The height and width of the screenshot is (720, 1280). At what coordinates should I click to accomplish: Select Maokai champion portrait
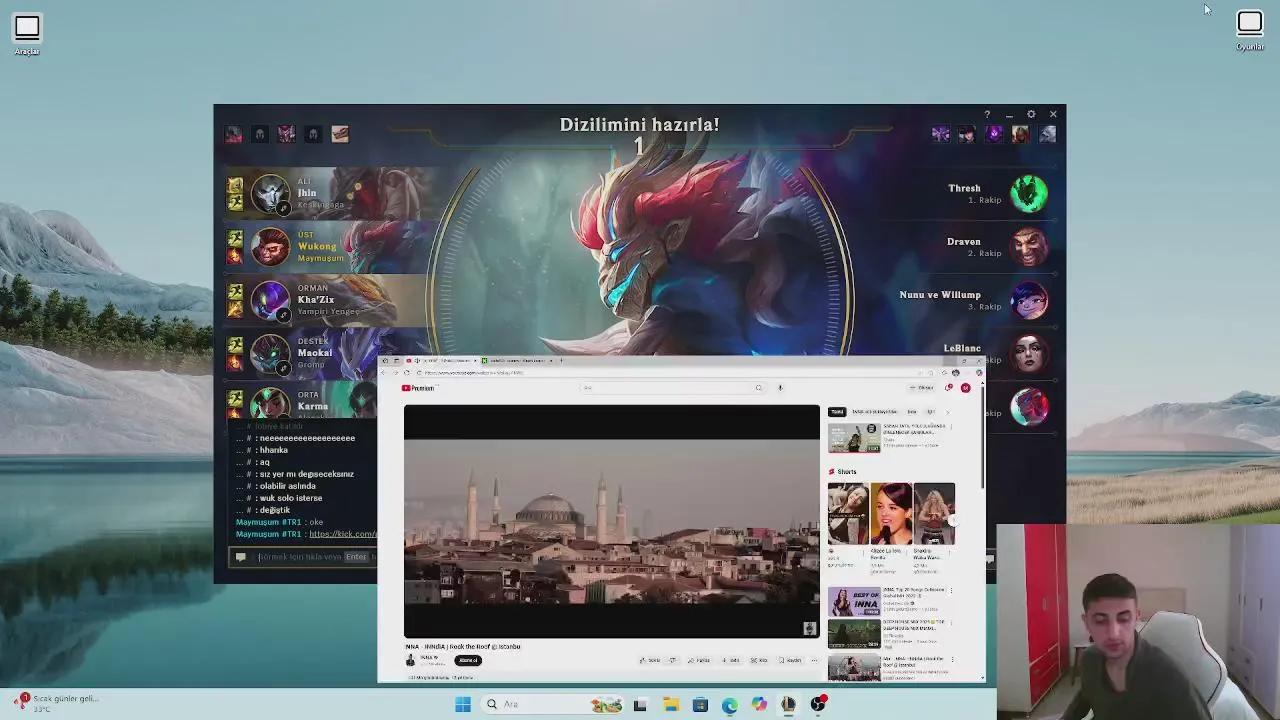point(270,353)
